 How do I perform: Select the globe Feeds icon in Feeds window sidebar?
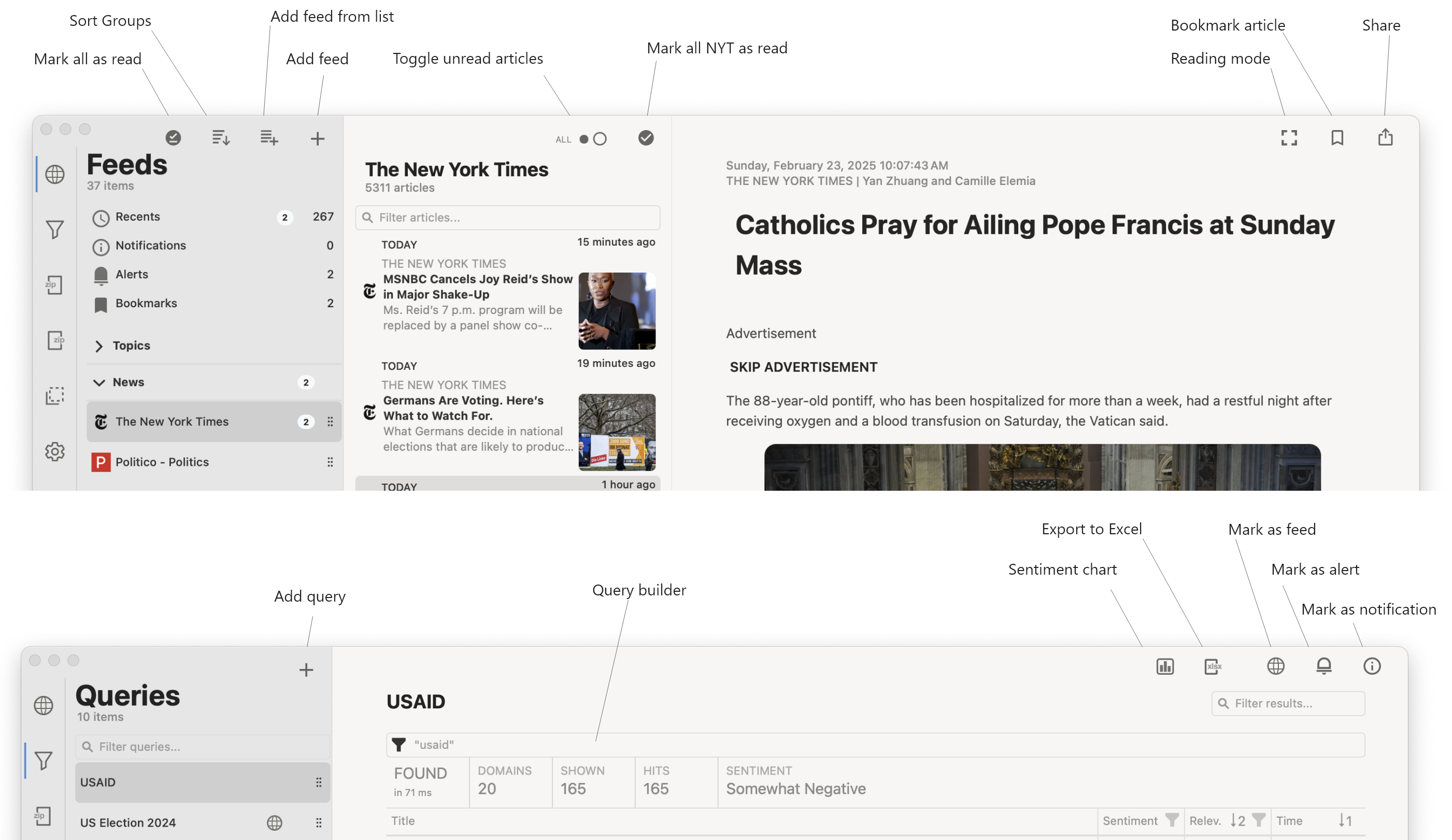(55, 174)
